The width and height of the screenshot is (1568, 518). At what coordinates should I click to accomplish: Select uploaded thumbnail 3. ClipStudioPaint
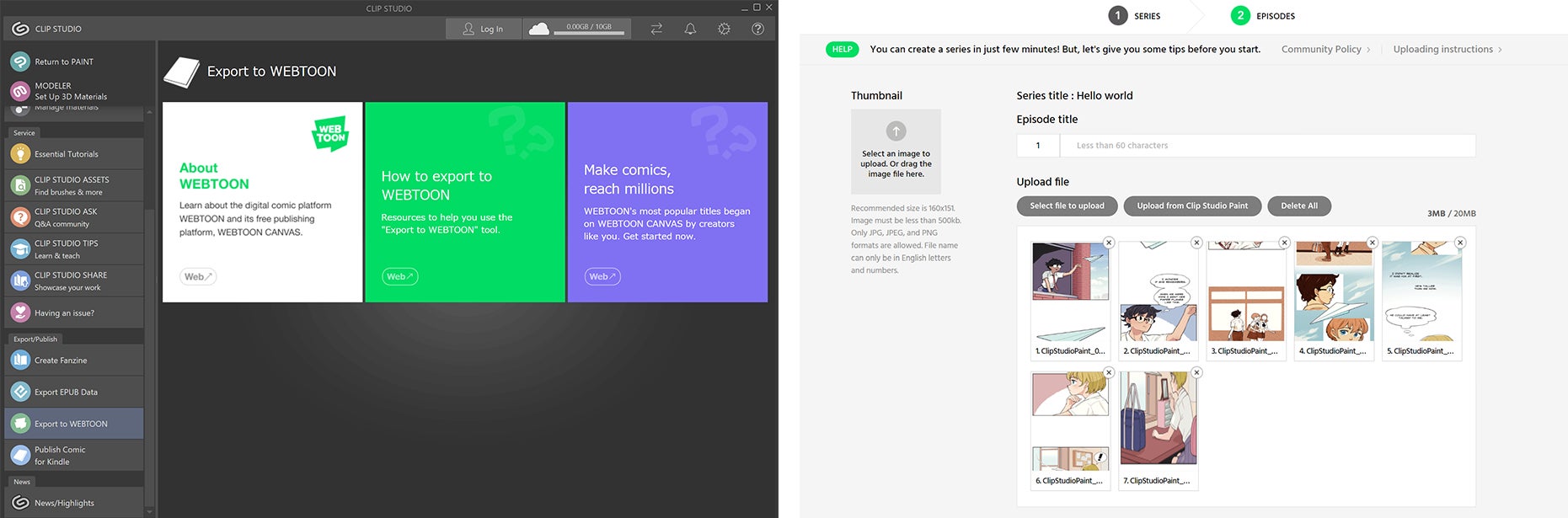pos(1246,301)
